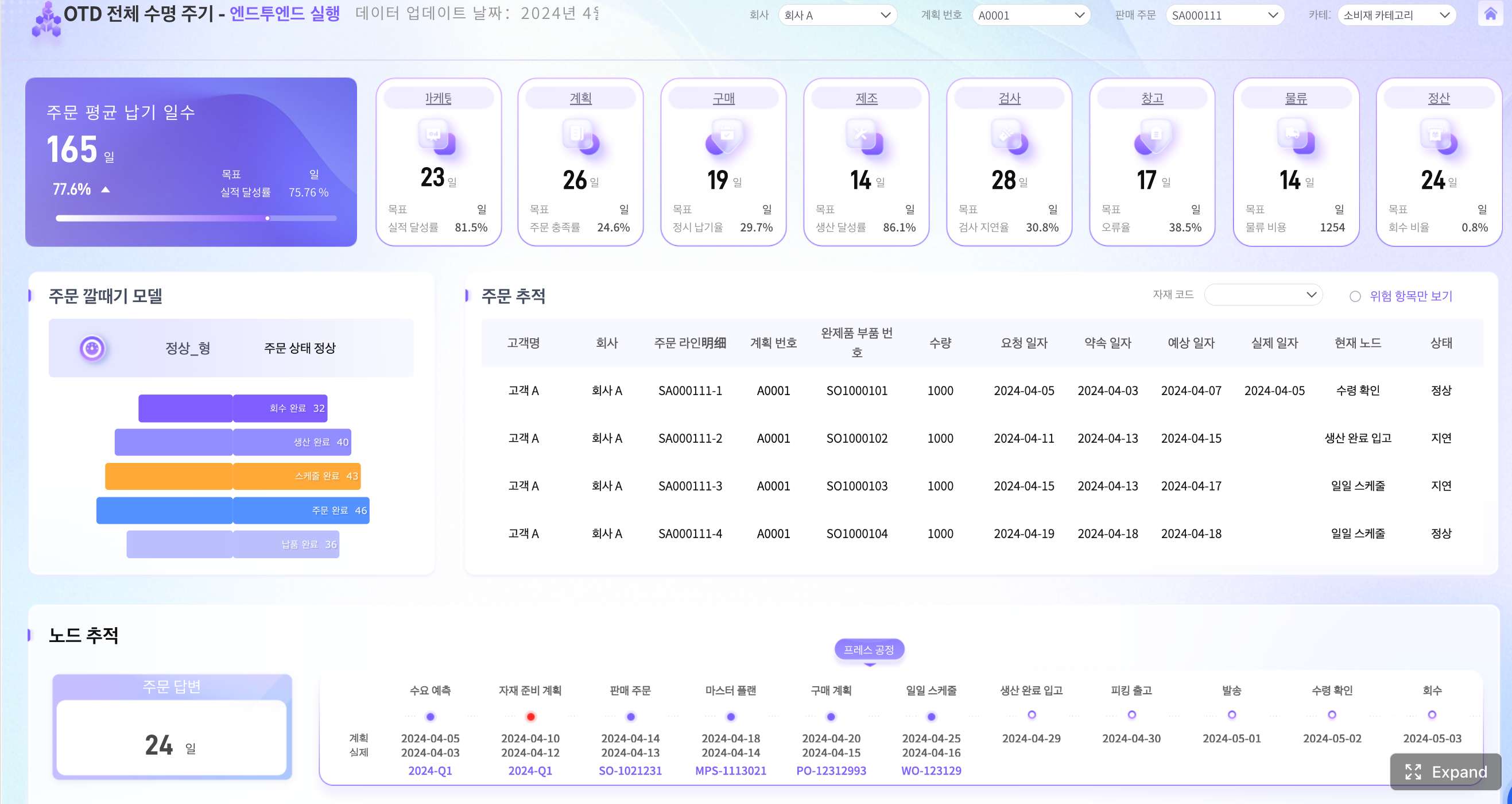Open the category dropdown showing 소비재 카테고리
1512x804 pixels.
pos(1397,16)
